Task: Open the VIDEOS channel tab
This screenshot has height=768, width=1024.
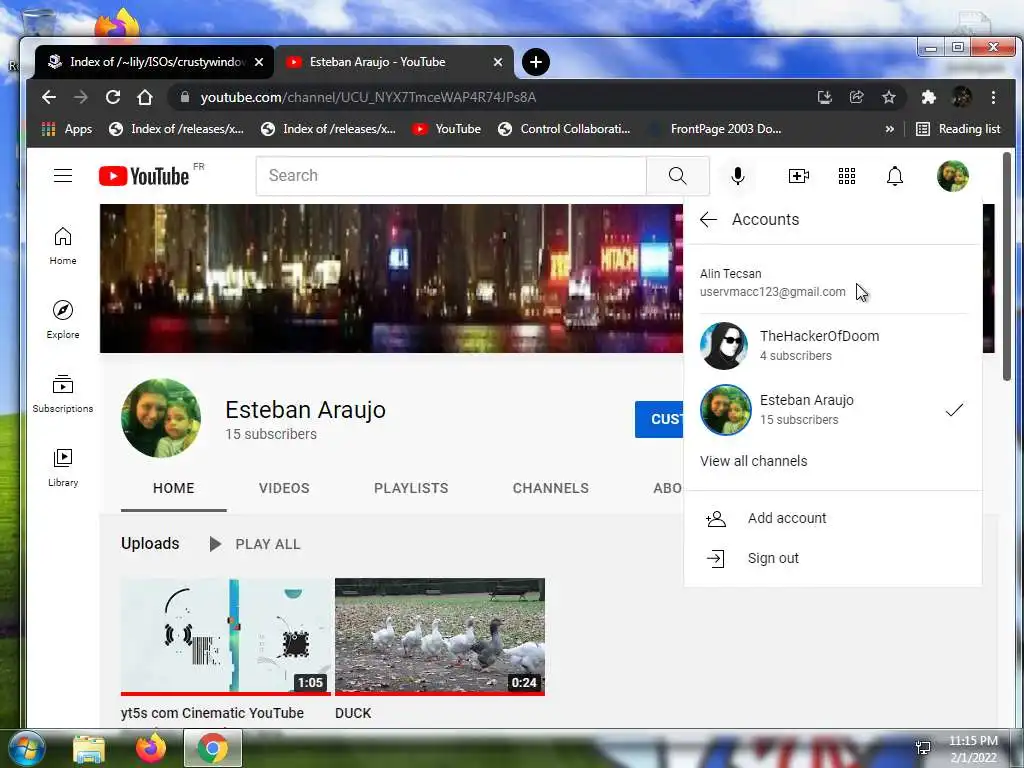Action: click(x=284, y=488)
